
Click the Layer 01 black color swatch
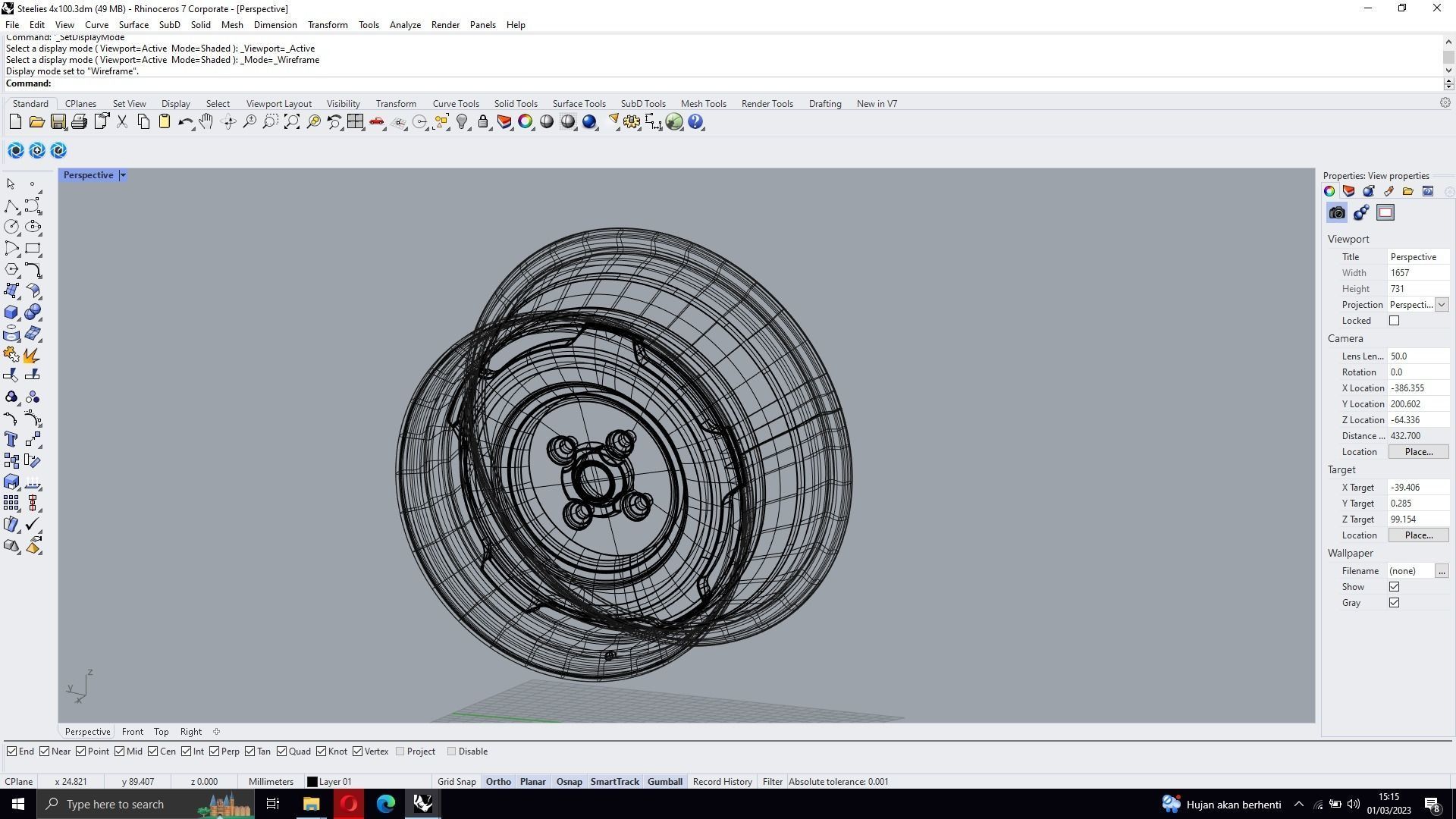tap(312, 782)
